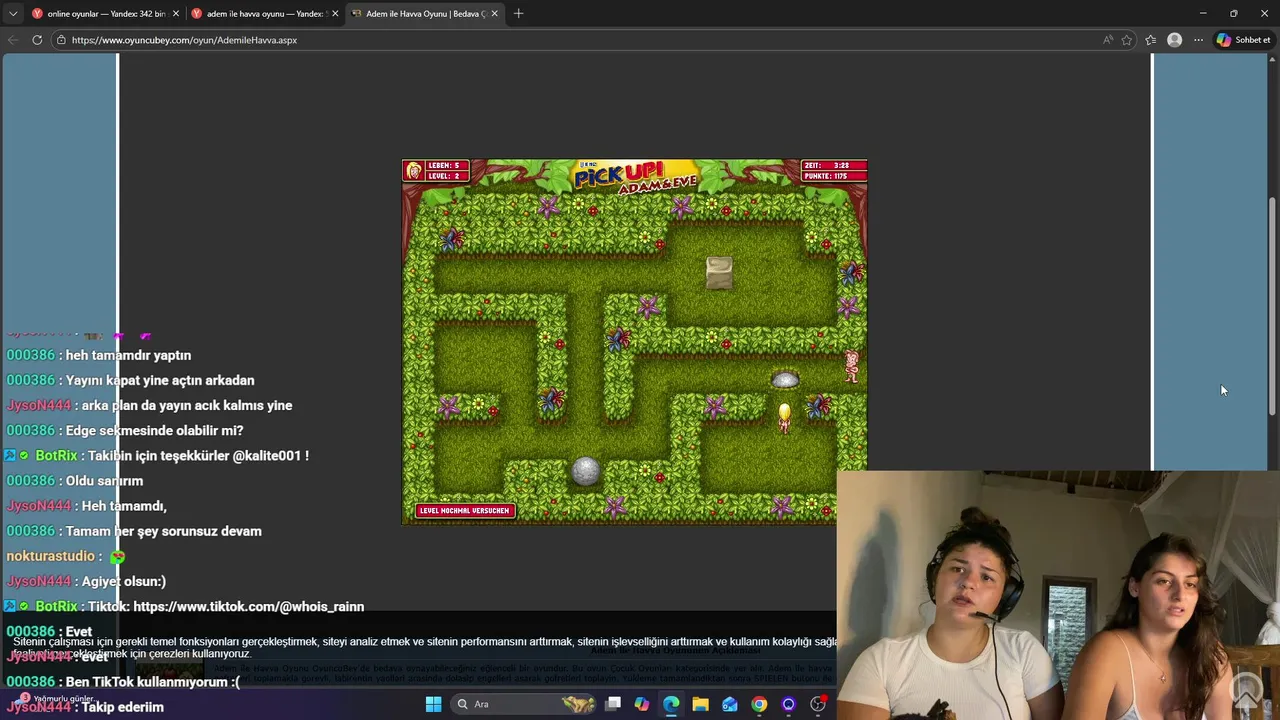The height and width of the screenshot is (720, 1280).
Task: Click the "LEVEL NOCHMAL VERSUCHEN" game button
Action: click(x=464, y=510)
